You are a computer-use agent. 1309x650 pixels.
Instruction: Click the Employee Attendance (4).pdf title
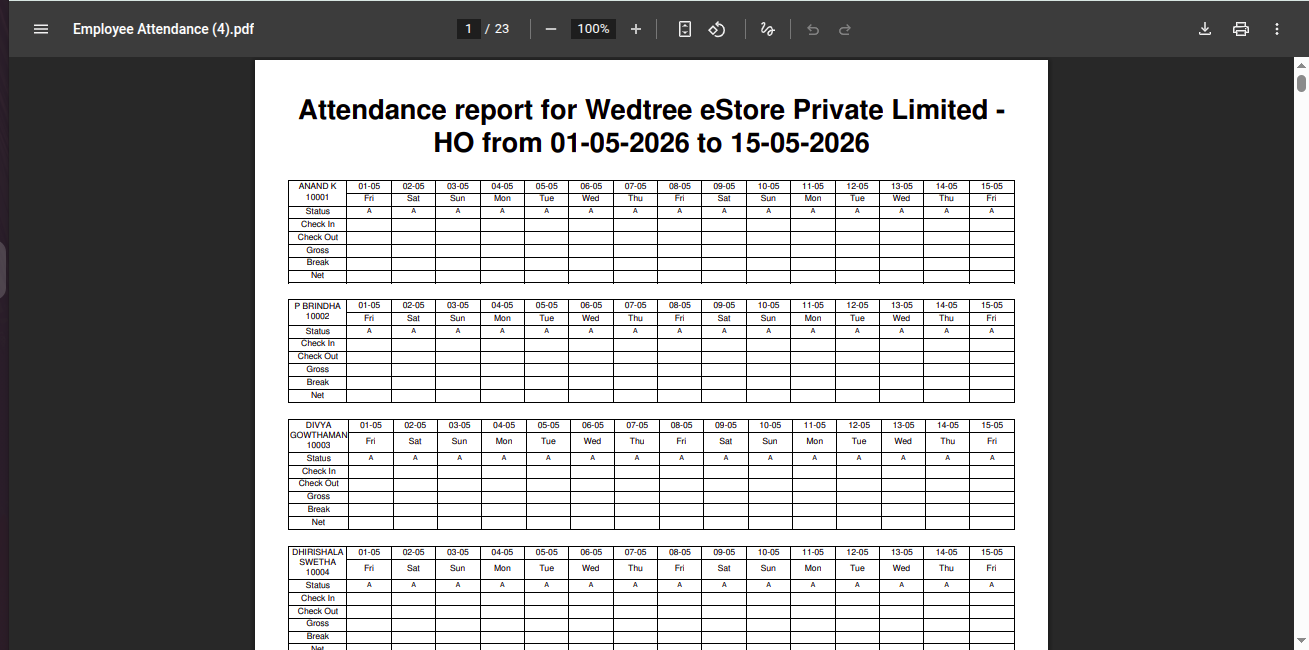[163, 29]
